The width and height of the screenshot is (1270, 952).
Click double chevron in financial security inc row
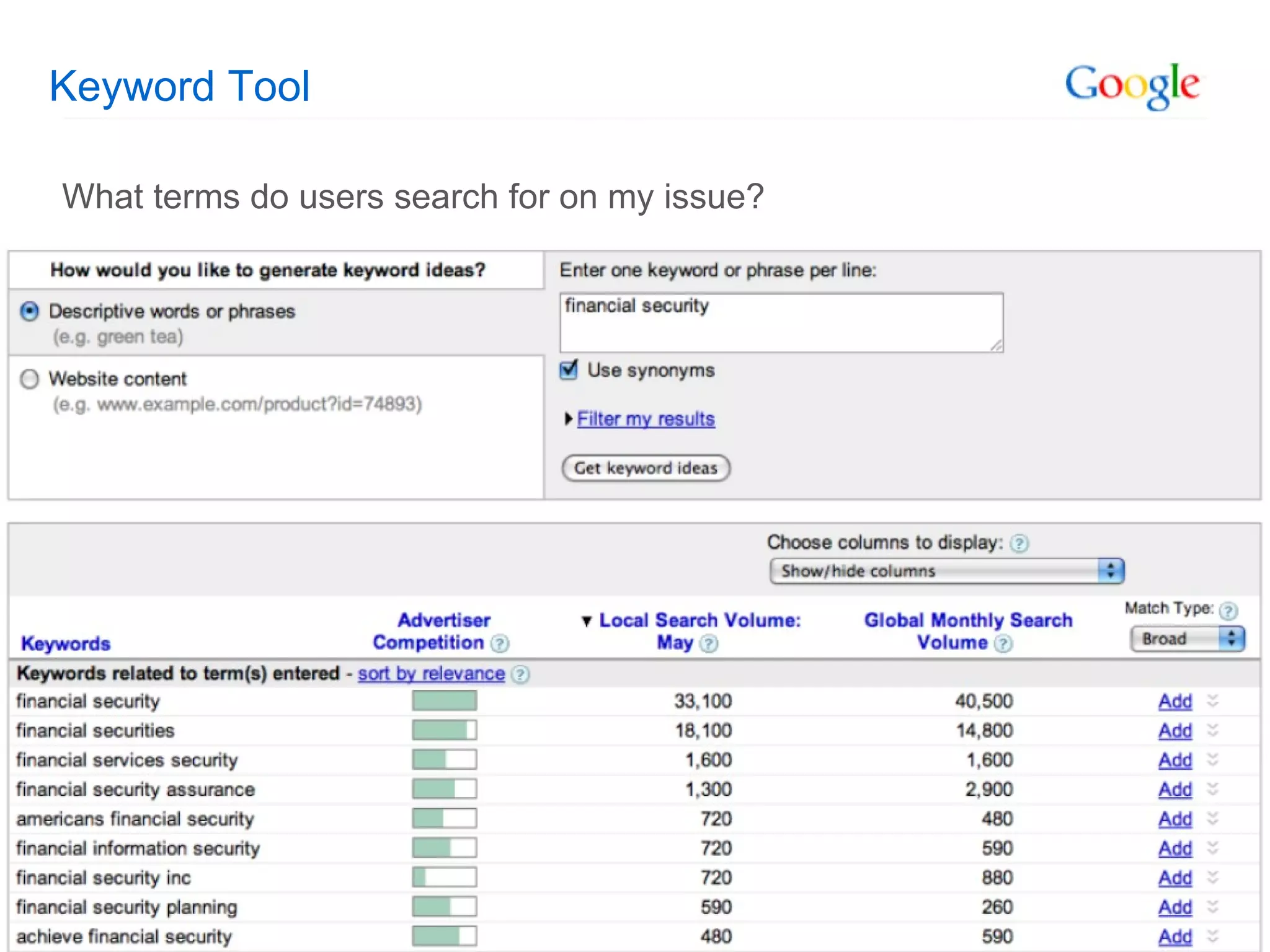point(1213,878)
